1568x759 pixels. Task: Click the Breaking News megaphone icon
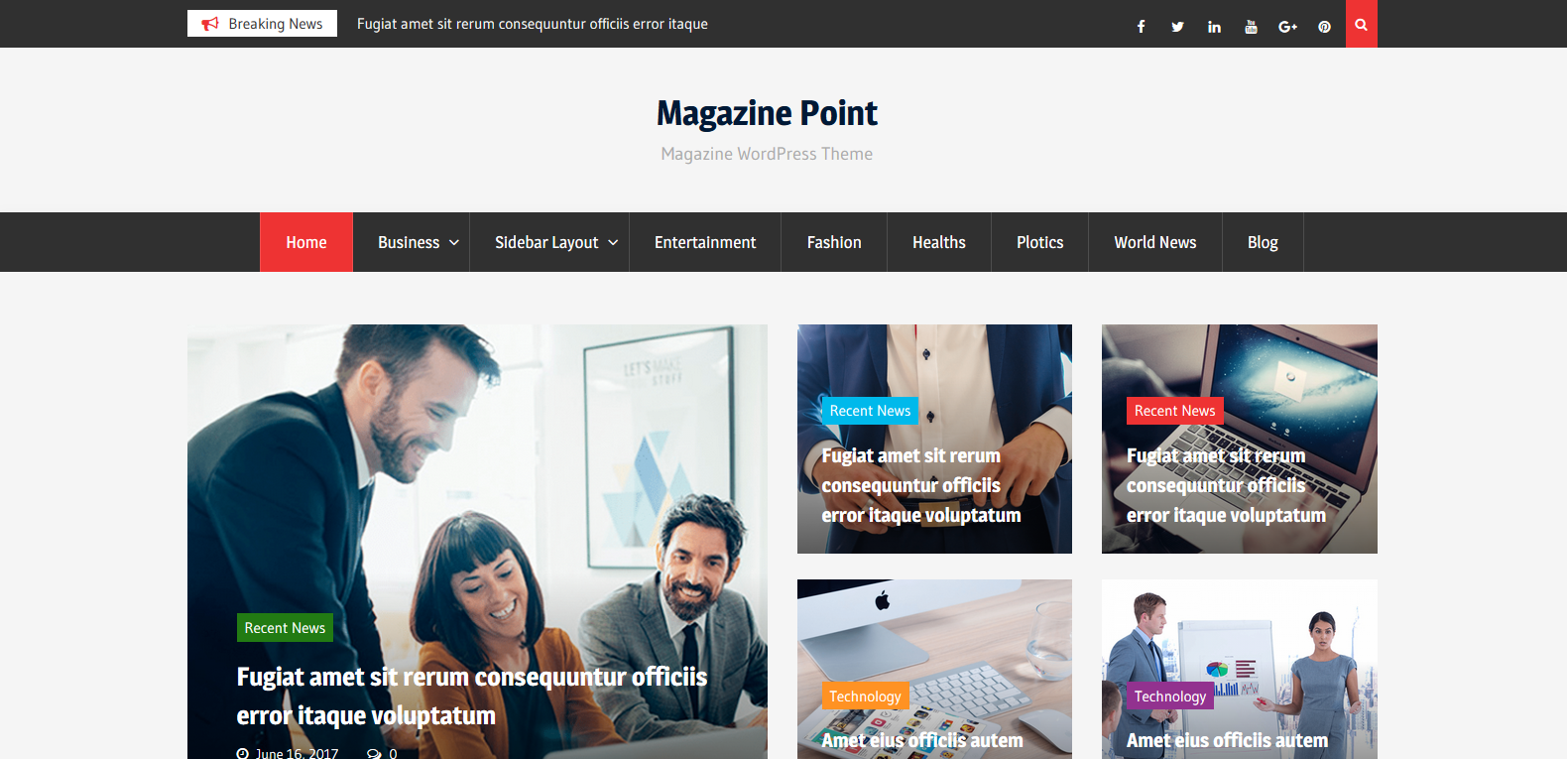point(210,24)
